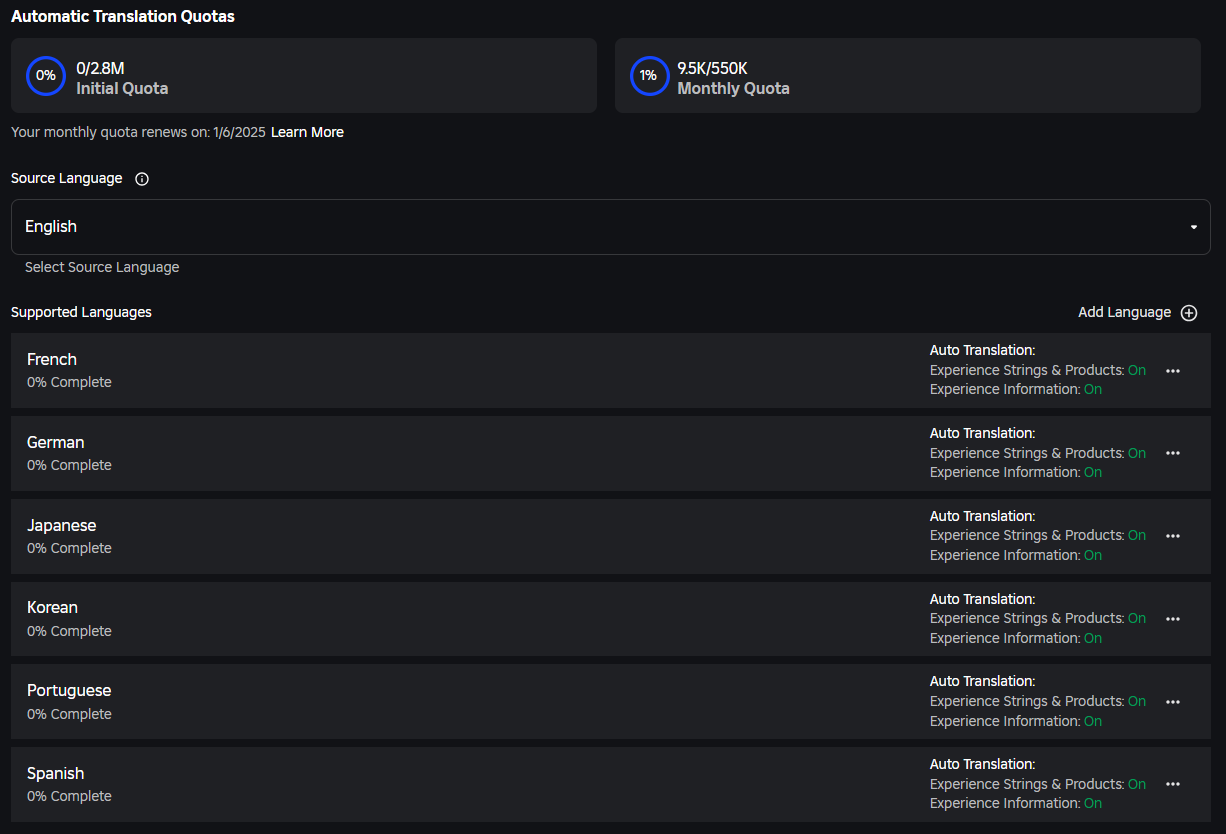1226x834 pixels.
Task: Click the source language dropdown arrow
Action: point(1194,227)
